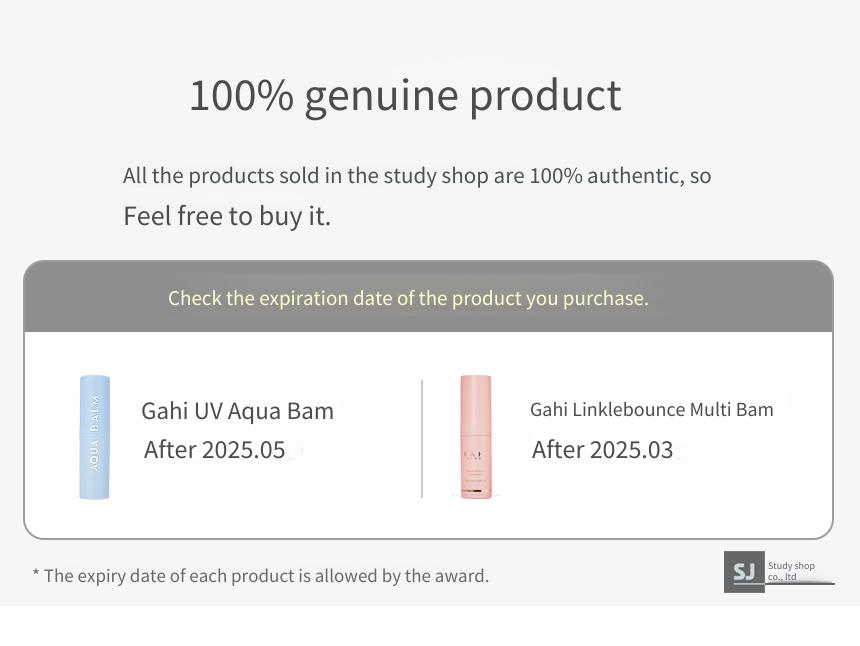Click the asterisk before expiry footnote
Screen dimensions: 860x646
(x=36, y=573)
